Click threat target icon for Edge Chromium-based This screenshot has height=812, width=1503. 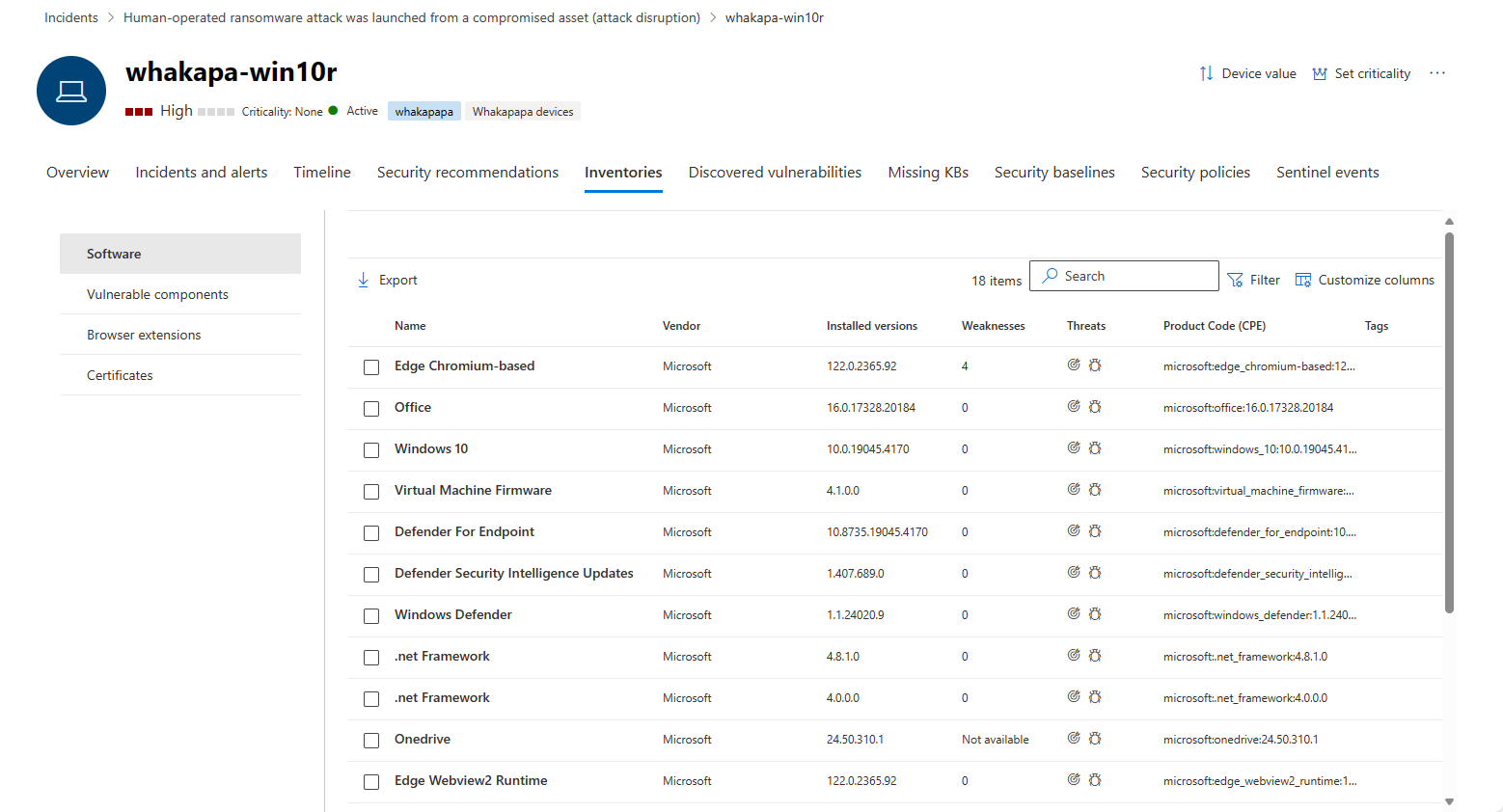click(x=1074, y=365)
